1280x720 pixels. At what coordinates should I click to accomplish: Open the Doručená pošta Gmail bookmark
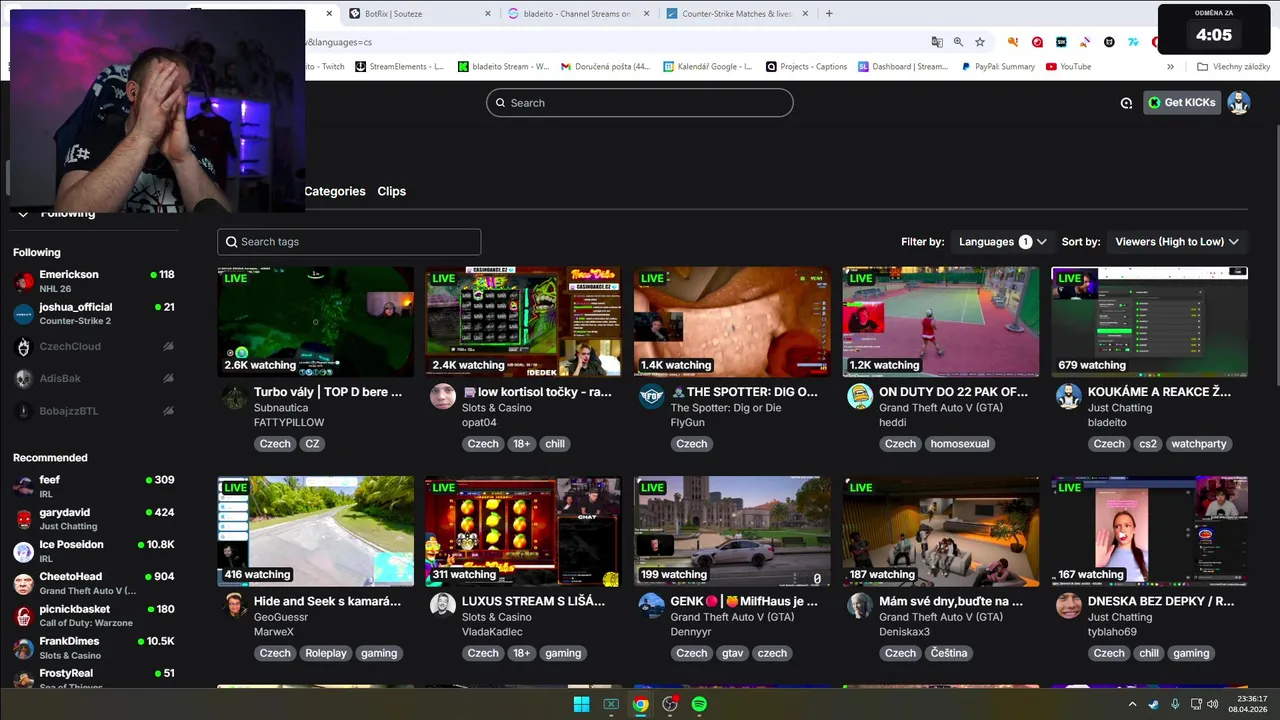pyautogui.click(x=605, y=67)
